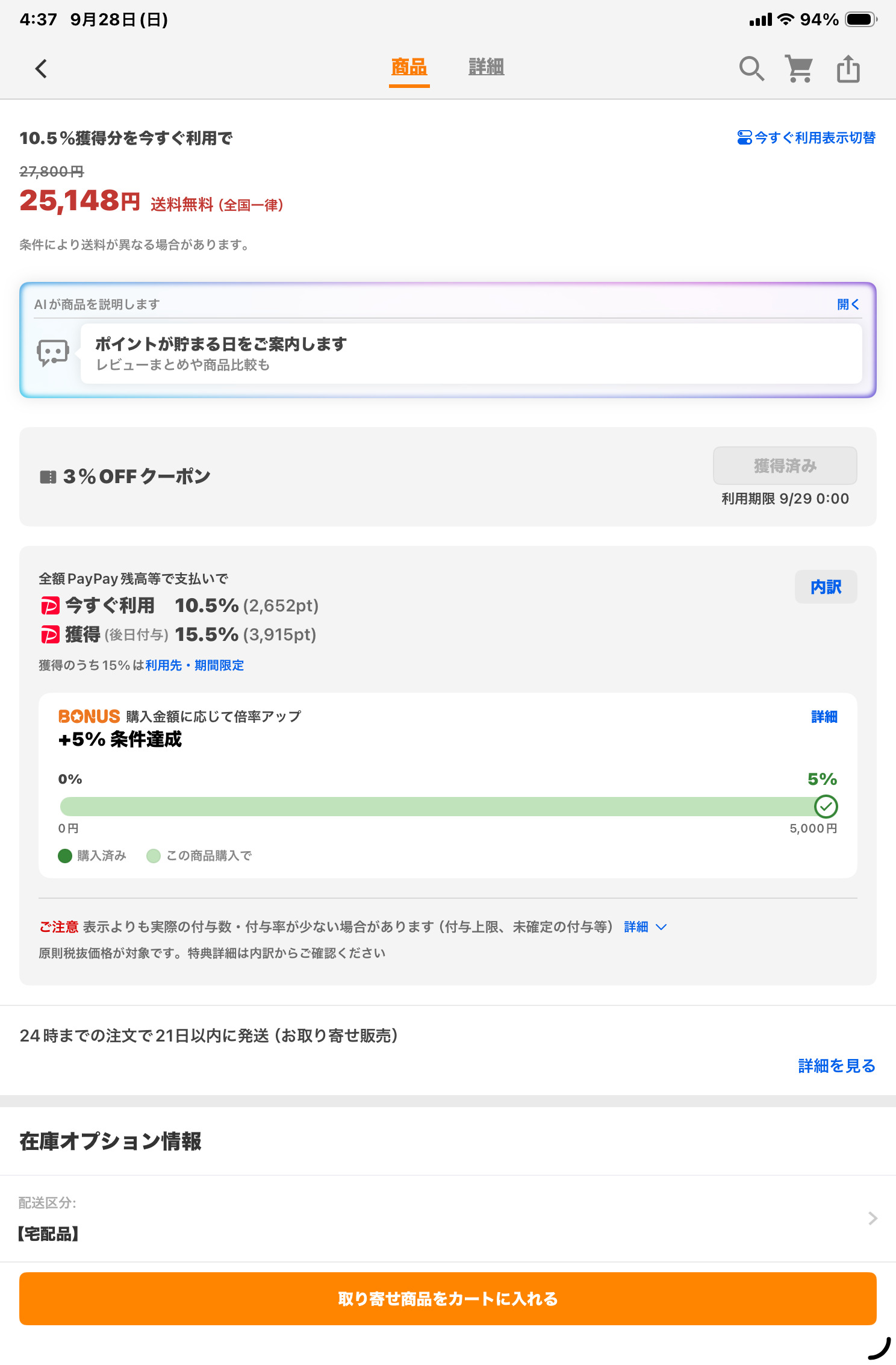The width and height of the screenshot is (896, 1365).
Task: Add item via 取り寄せ商品をカートに入れる button
Action: [447, 1298]
